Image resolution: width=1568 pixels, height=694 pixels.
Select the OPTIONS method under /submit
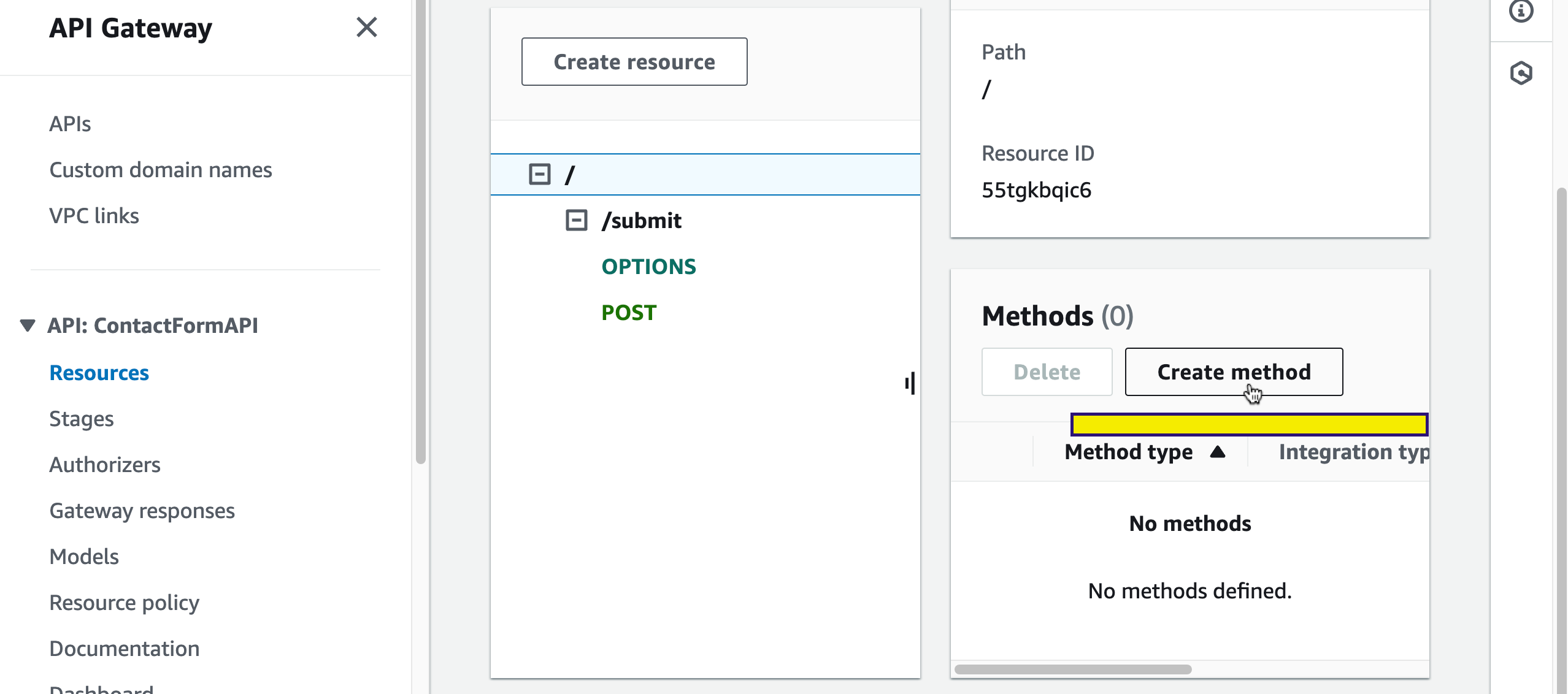[x=648, y=267]
